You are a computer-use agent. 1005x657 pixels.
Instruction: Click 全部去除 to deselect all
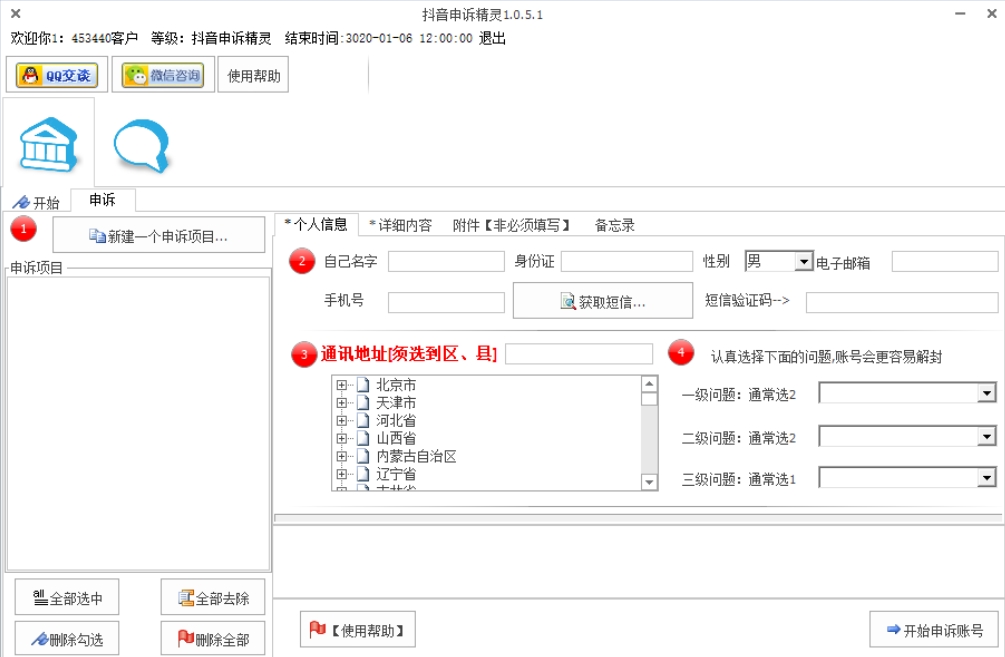(x=211, y=596)
